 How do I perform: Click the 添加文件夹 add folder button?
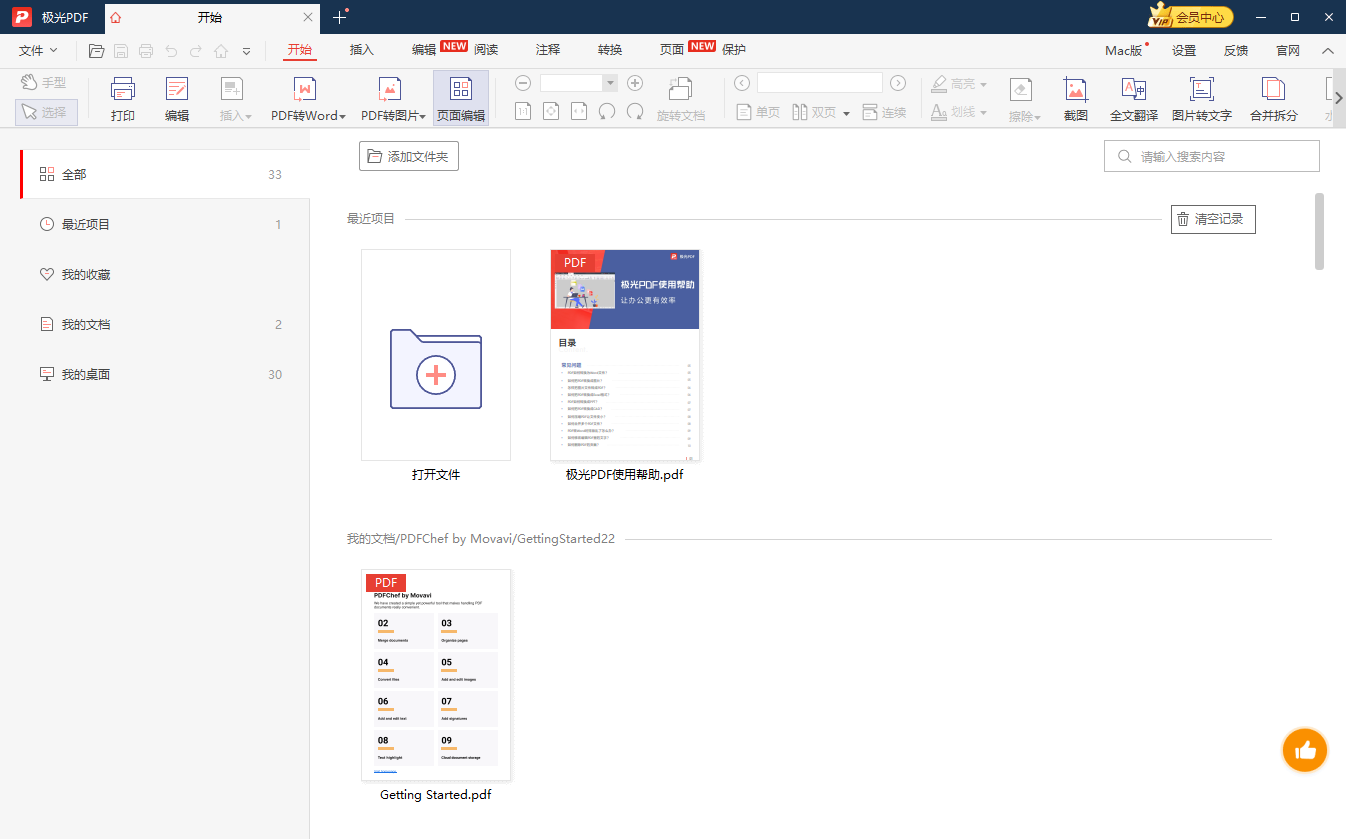click(x=409, y=156)
